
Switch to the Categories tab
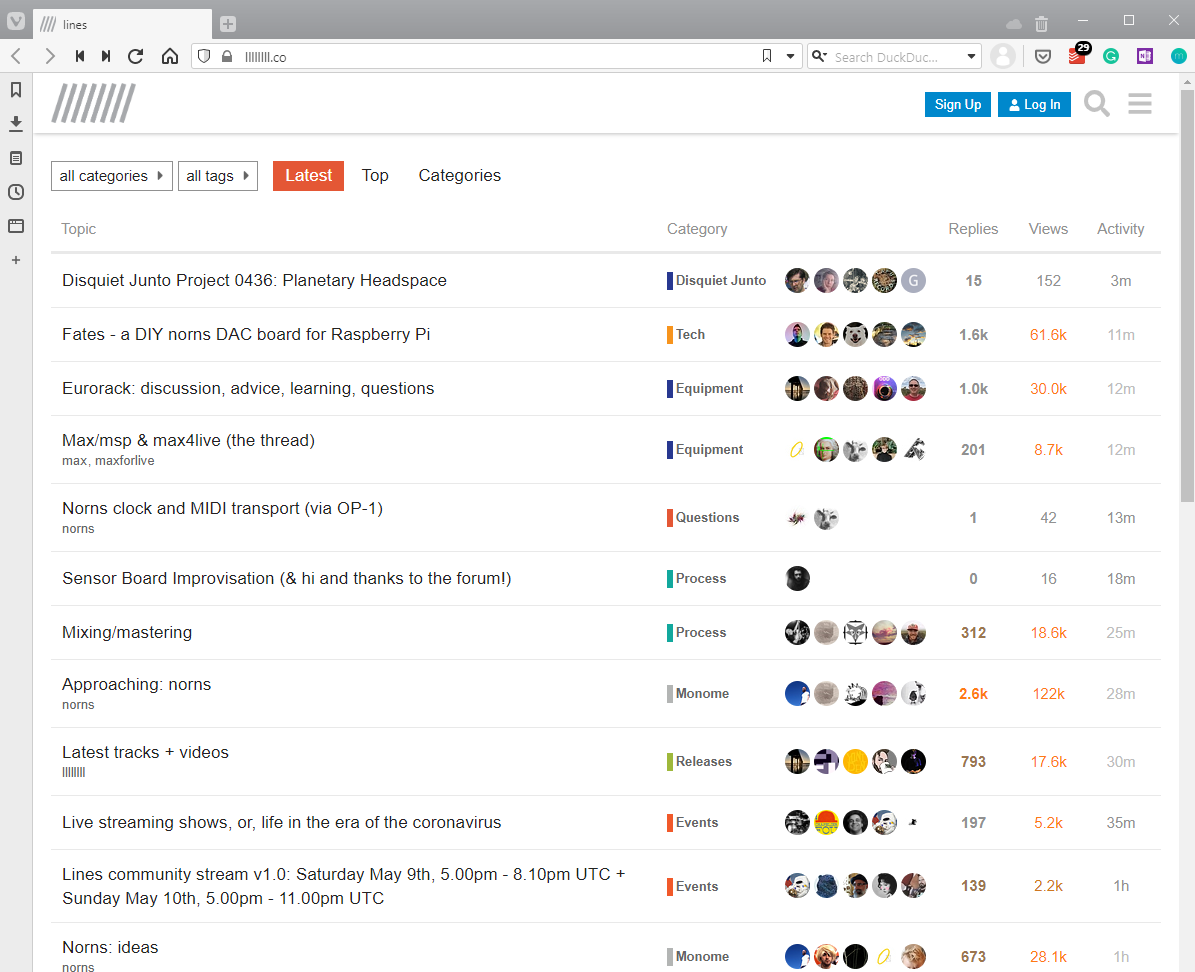(459, 176)
